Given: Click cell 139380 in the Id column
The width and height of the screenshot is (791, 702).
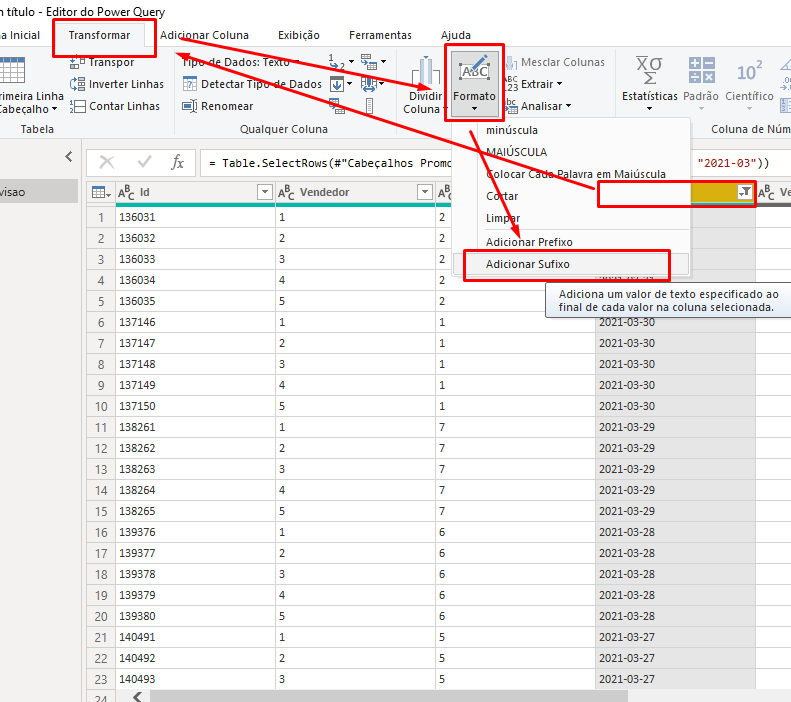Looking at the screenshot, I should [x=196, y=616].
